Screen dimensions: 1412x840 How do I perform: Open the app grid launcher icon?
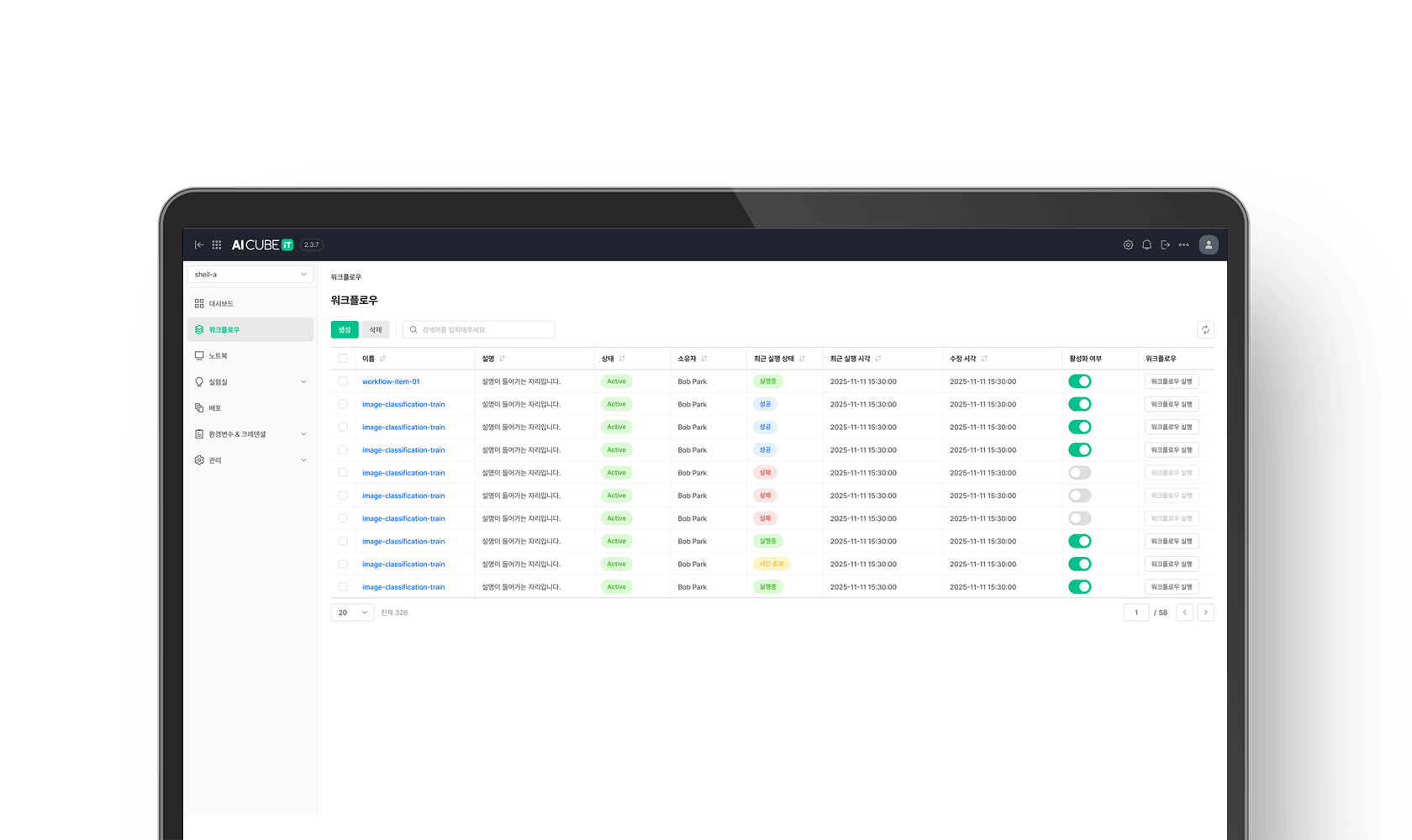[x=216, y=244]
